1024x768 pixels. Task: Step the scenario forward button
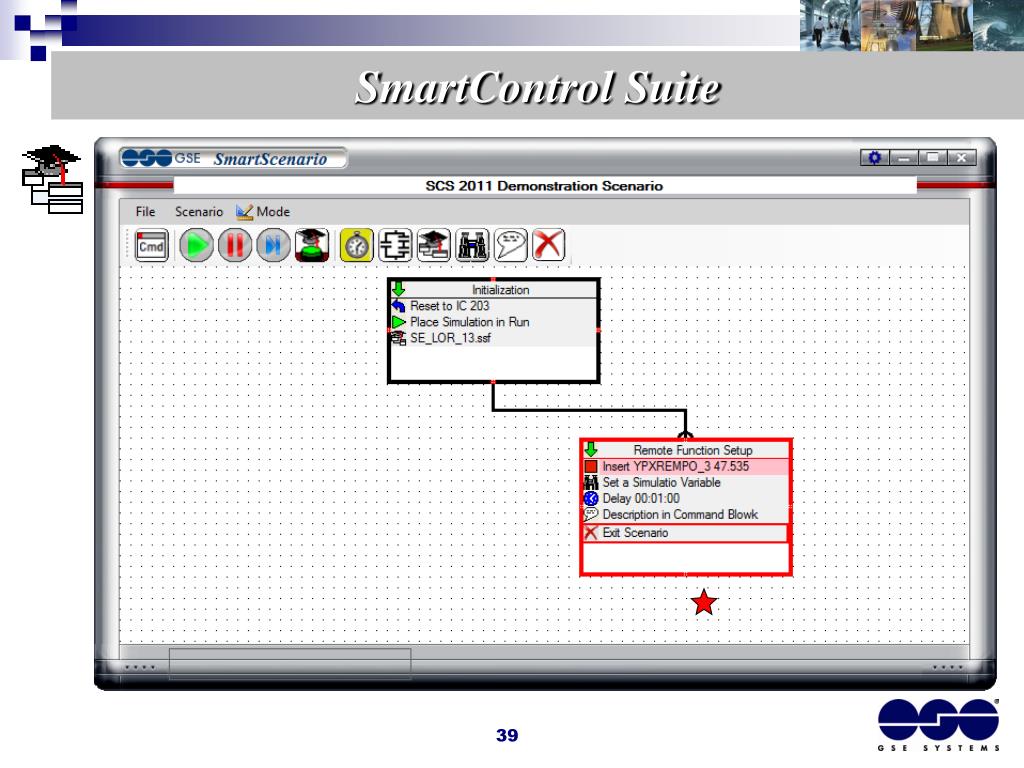pos(274,246)
